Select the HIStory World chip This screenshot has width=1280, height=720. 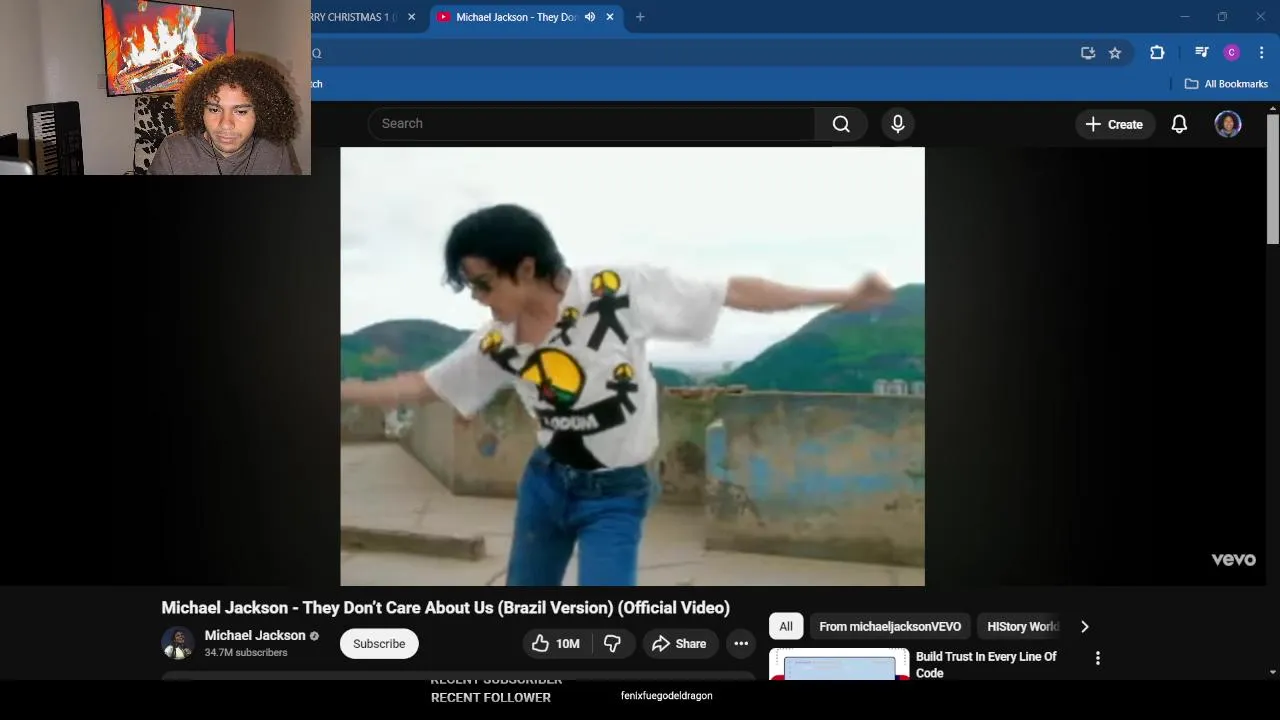pos(1022,627)
